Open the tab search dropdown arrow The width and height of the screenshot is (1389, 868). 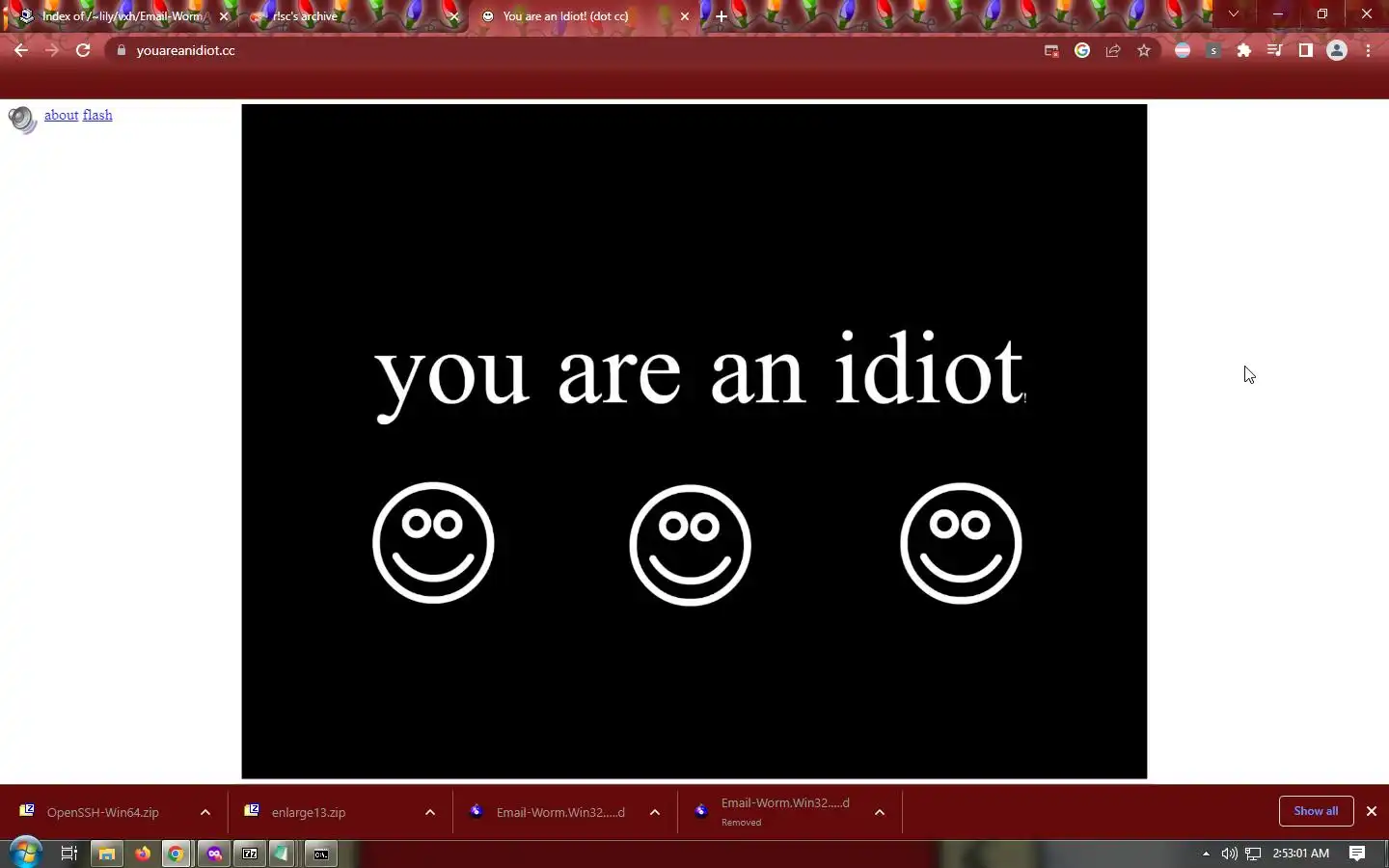click(x=1234, y=14)
